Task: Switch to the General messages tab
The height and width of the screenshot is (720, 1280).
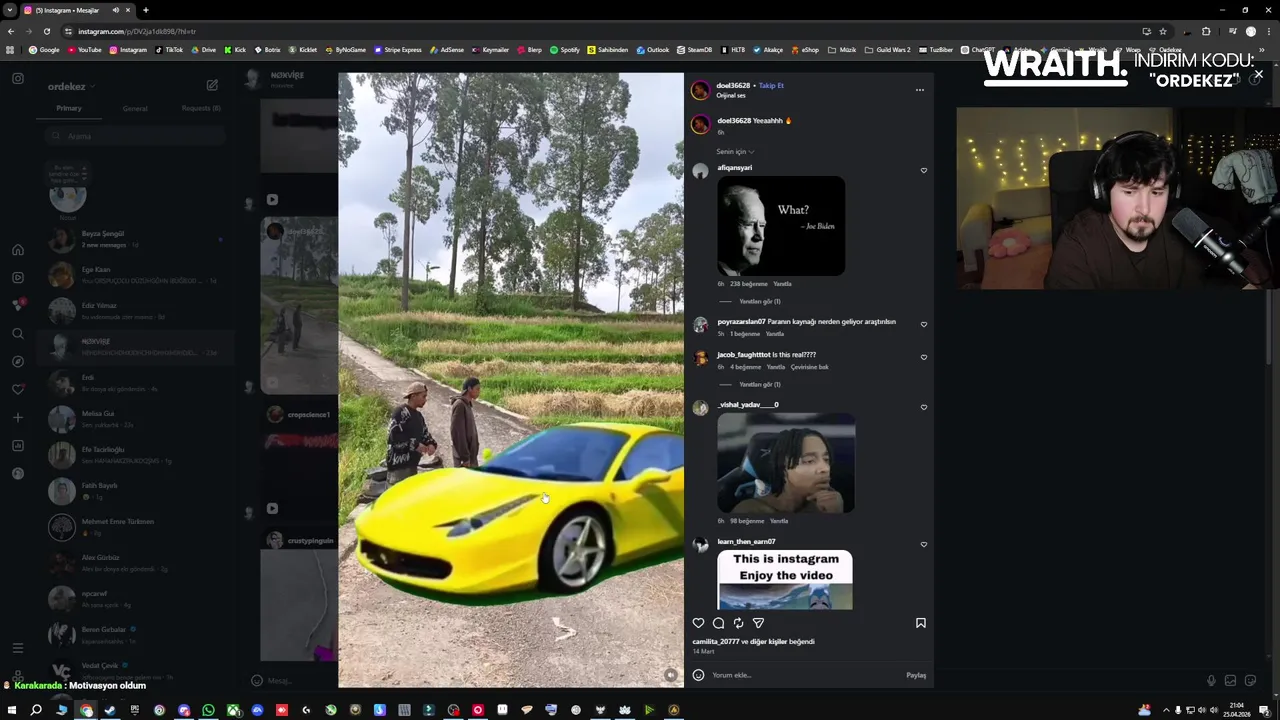Action: [x=135, y=108]
